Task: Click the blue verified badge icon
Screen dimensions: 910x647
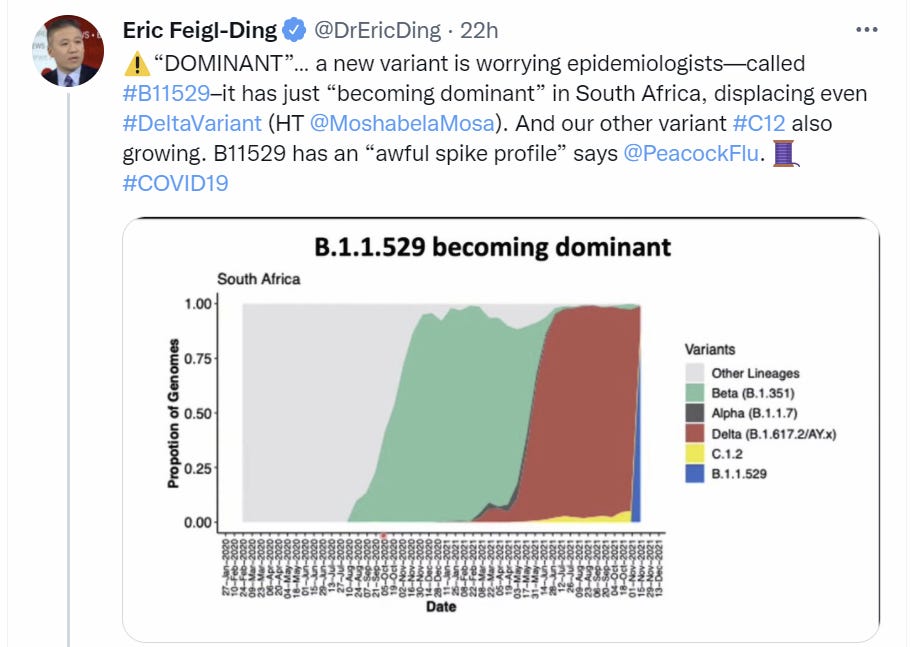Action: click(296, 30)
